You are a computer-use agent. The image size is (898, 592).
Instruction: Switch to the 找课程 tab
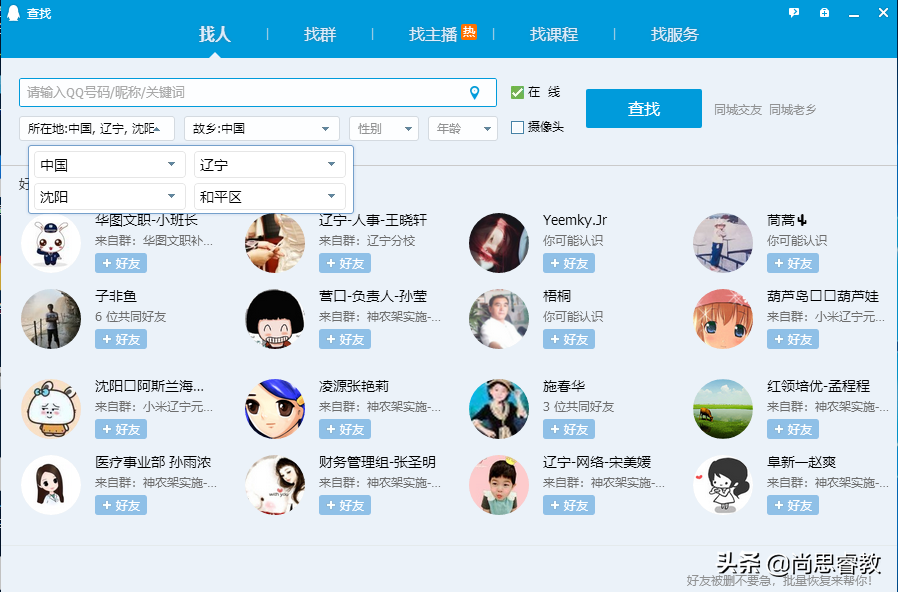(554, 34)
